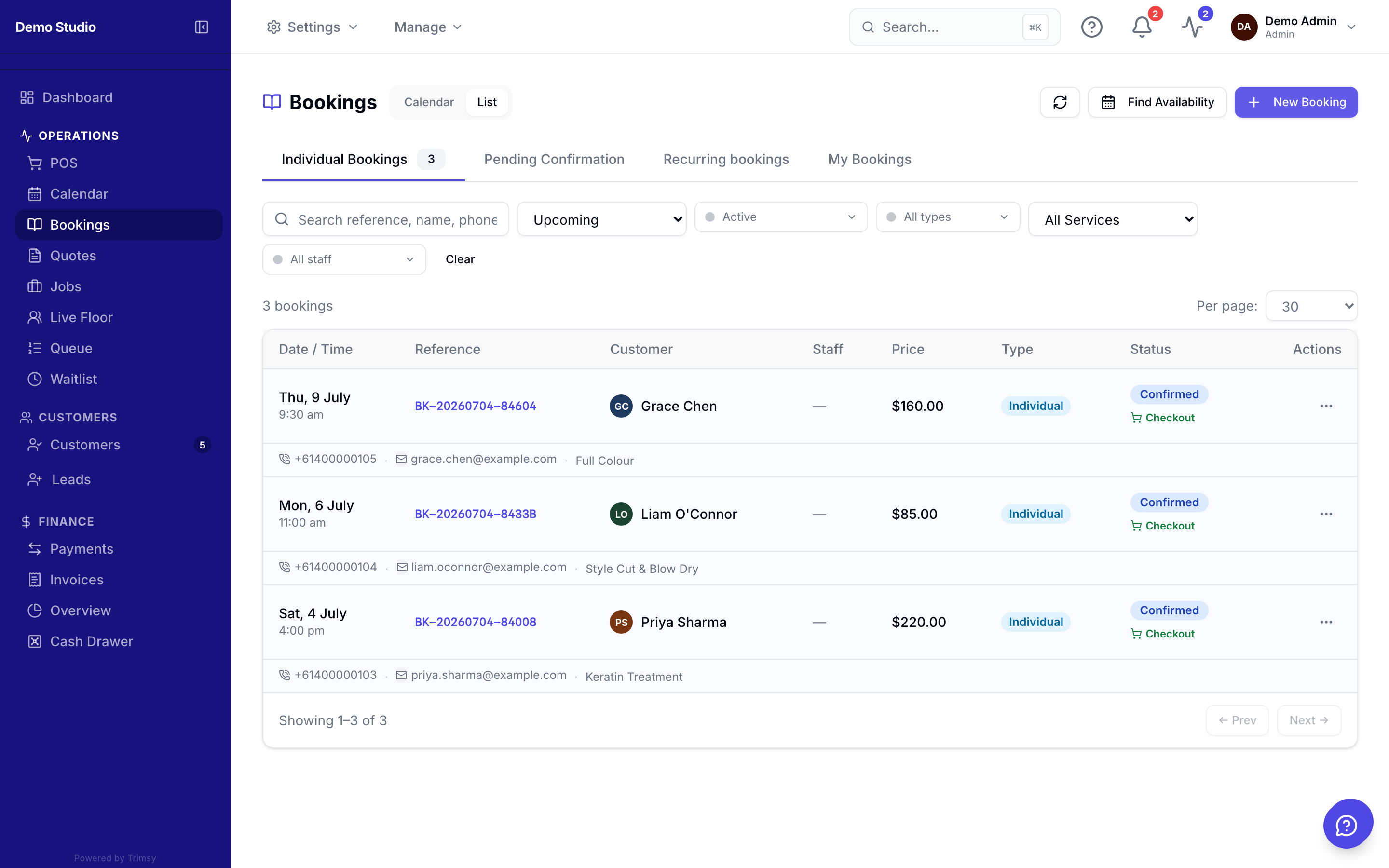Open the Pending Confirmation tab
This screenshot has height=868, width=1389.
(554, 159)
